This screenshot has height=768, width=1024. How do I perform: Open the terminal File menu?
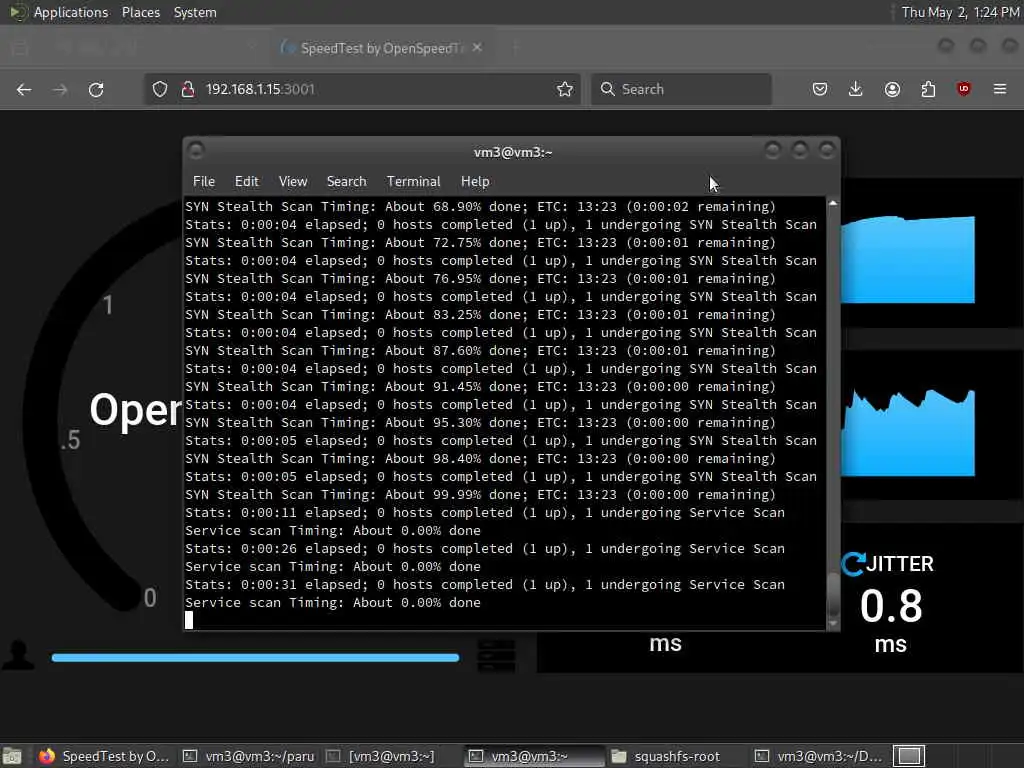(204, 182)
